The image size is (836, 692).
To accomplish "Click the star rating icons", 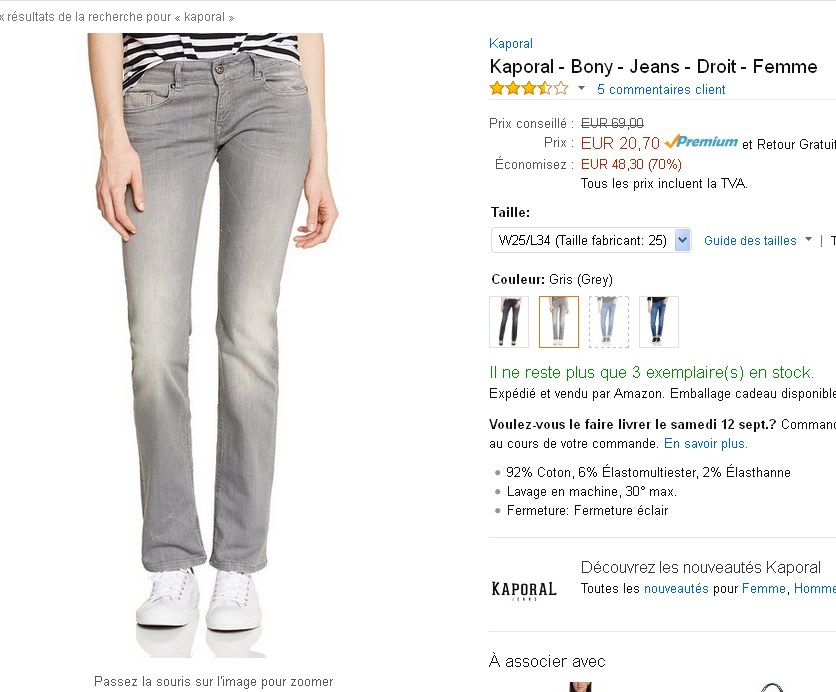I will pyautogui.click(x=528, y=89).
